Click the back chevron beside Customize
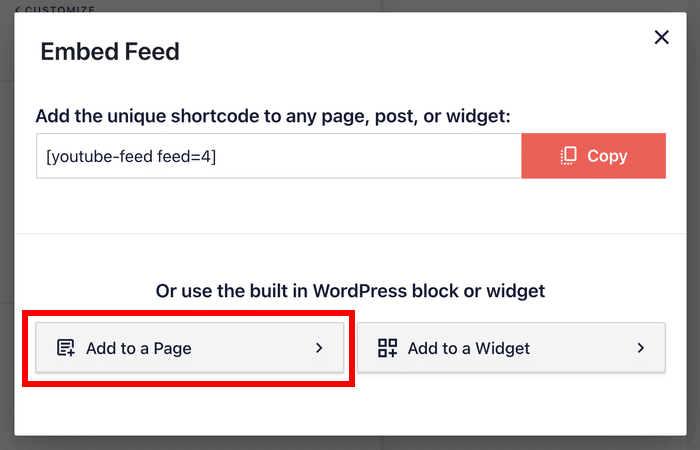This screenshot has height=450, width=700. (17, 10)
